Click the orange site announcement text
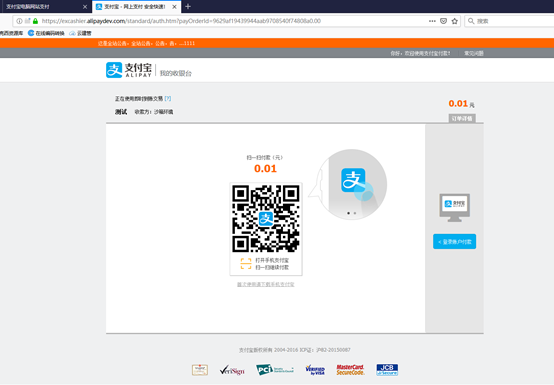The height and width of the screenshot is (385, 554). 146,43
